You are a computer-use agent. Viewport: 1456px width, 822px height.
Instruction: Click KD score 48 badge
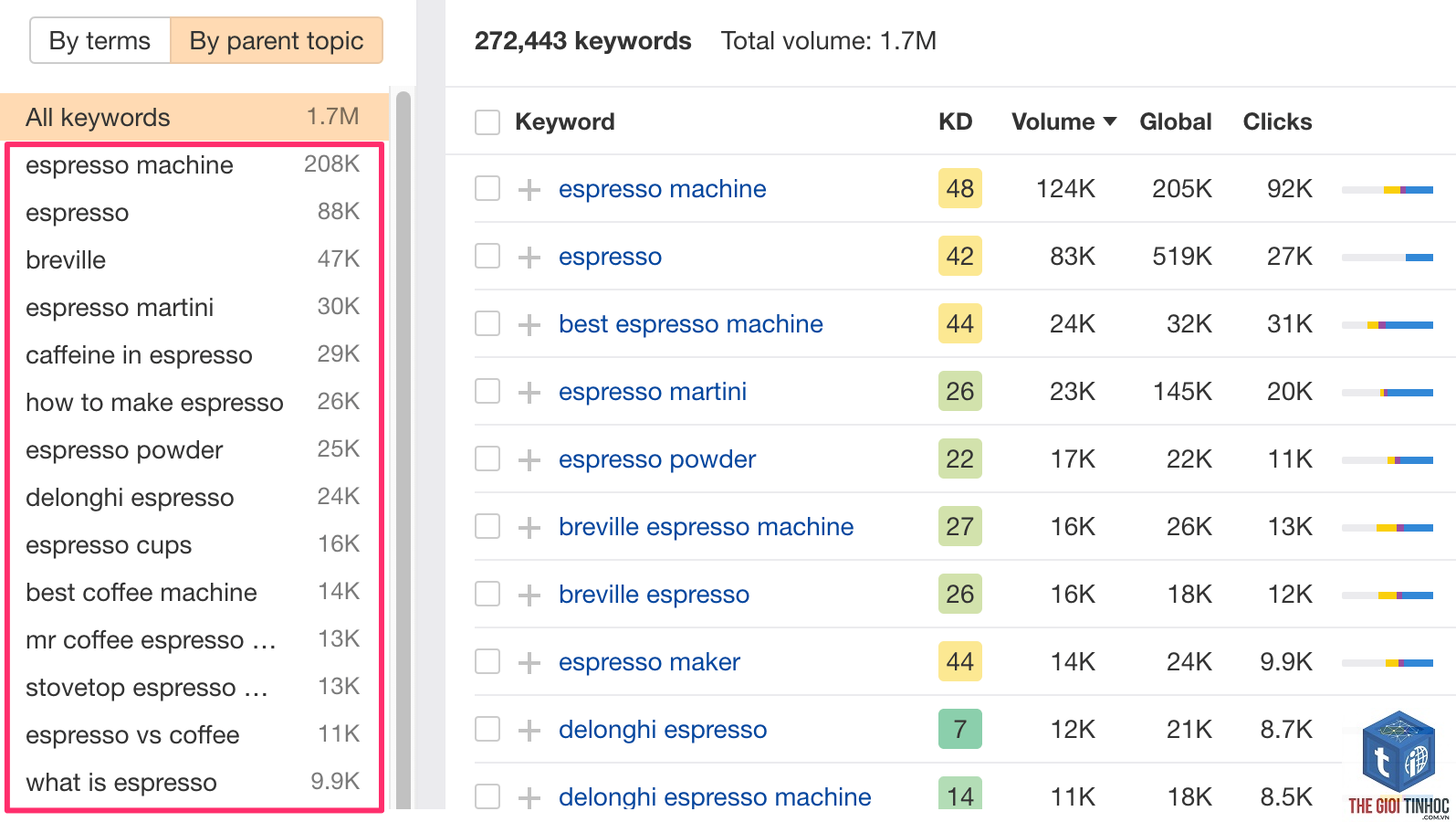pos(960,188)
